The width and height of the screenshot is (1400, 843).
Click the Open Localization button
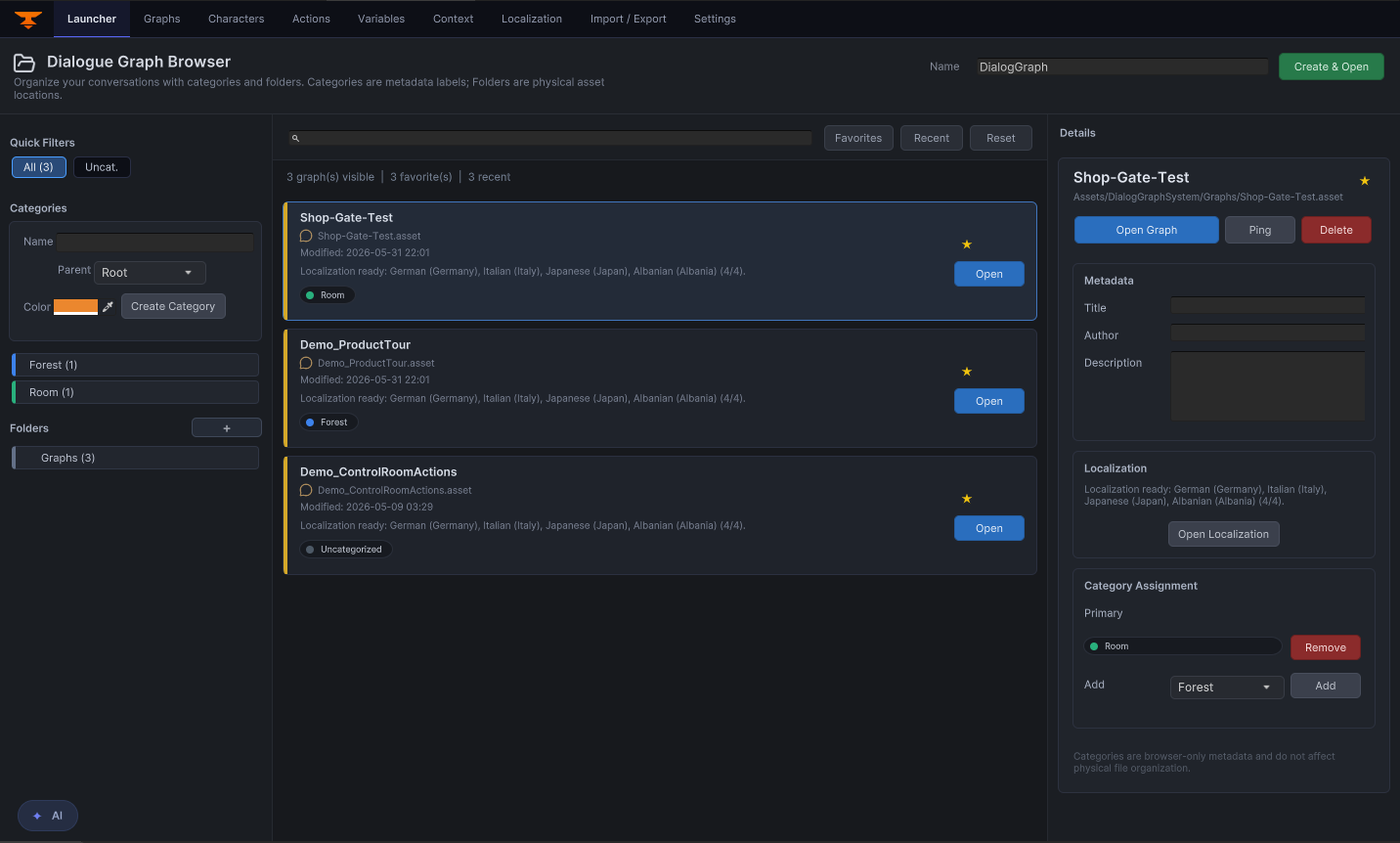(1224, 534)
